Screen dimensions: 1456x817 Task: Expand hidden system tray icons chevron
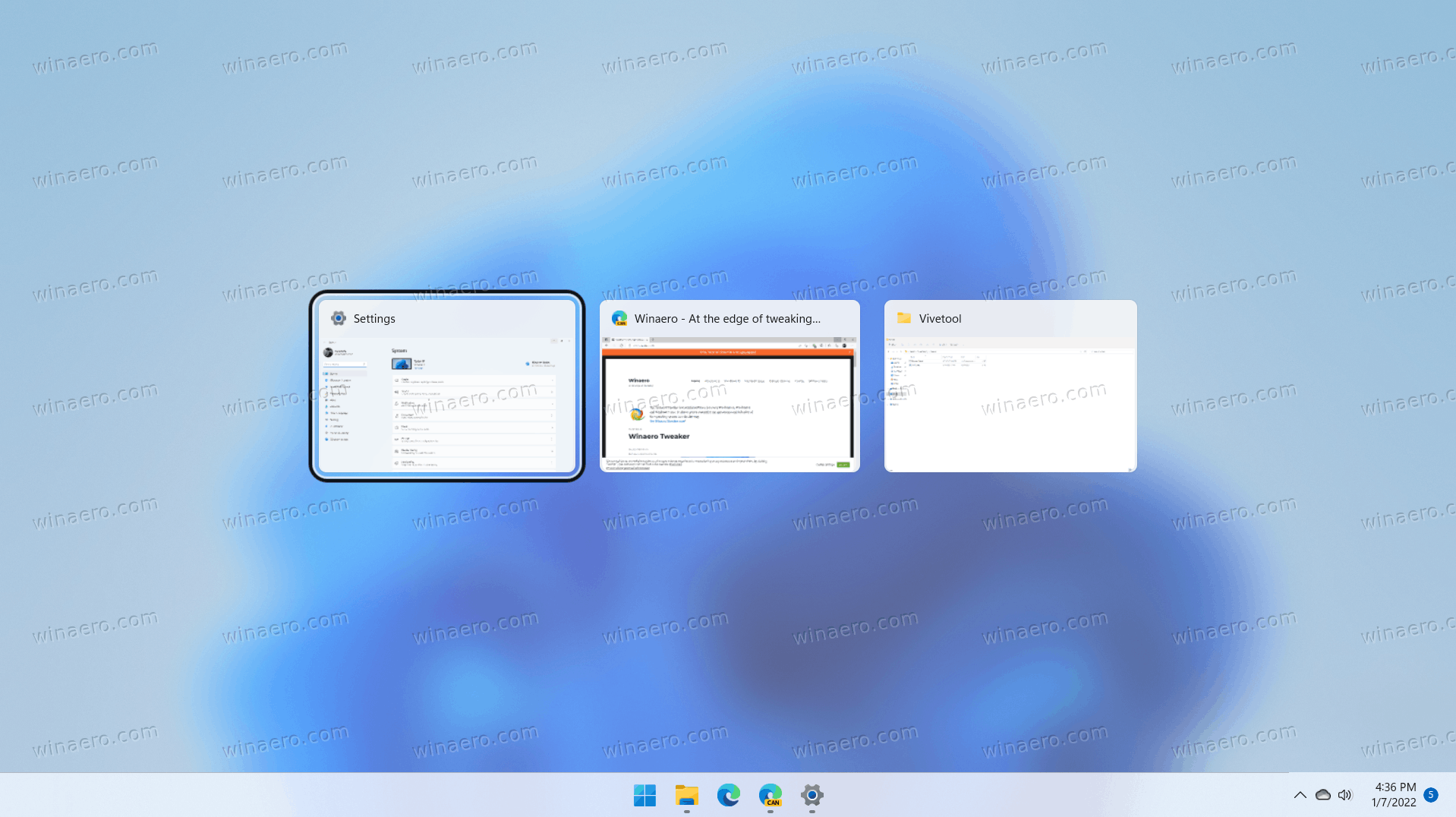pyautogui.click(x=1300, y=795)
